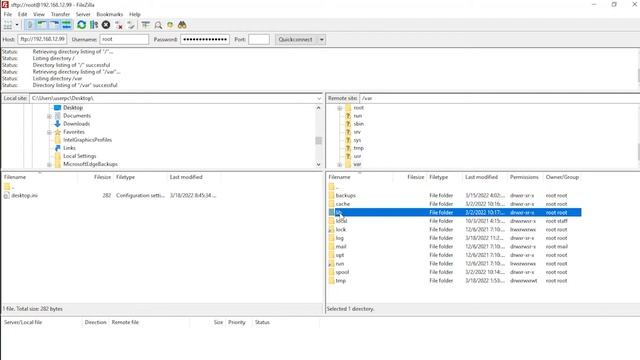
Task: Disconnect from the current server
Action: click(x=119, y=25)
